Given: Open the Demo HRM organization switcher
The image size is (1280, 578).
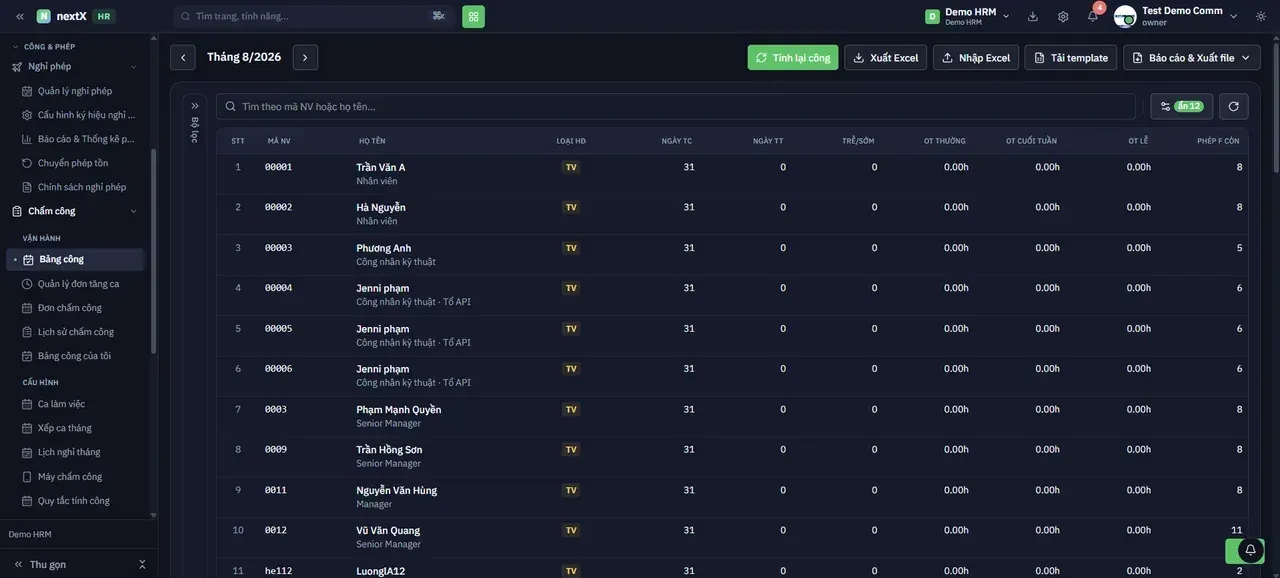Looking at the screenshot, I should click(x=967, y=16).
